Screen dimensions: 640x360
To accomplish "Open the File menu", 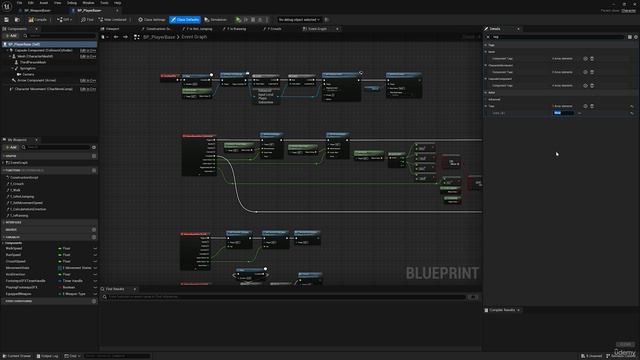I will pyautogui.click(x=19, y=3).
